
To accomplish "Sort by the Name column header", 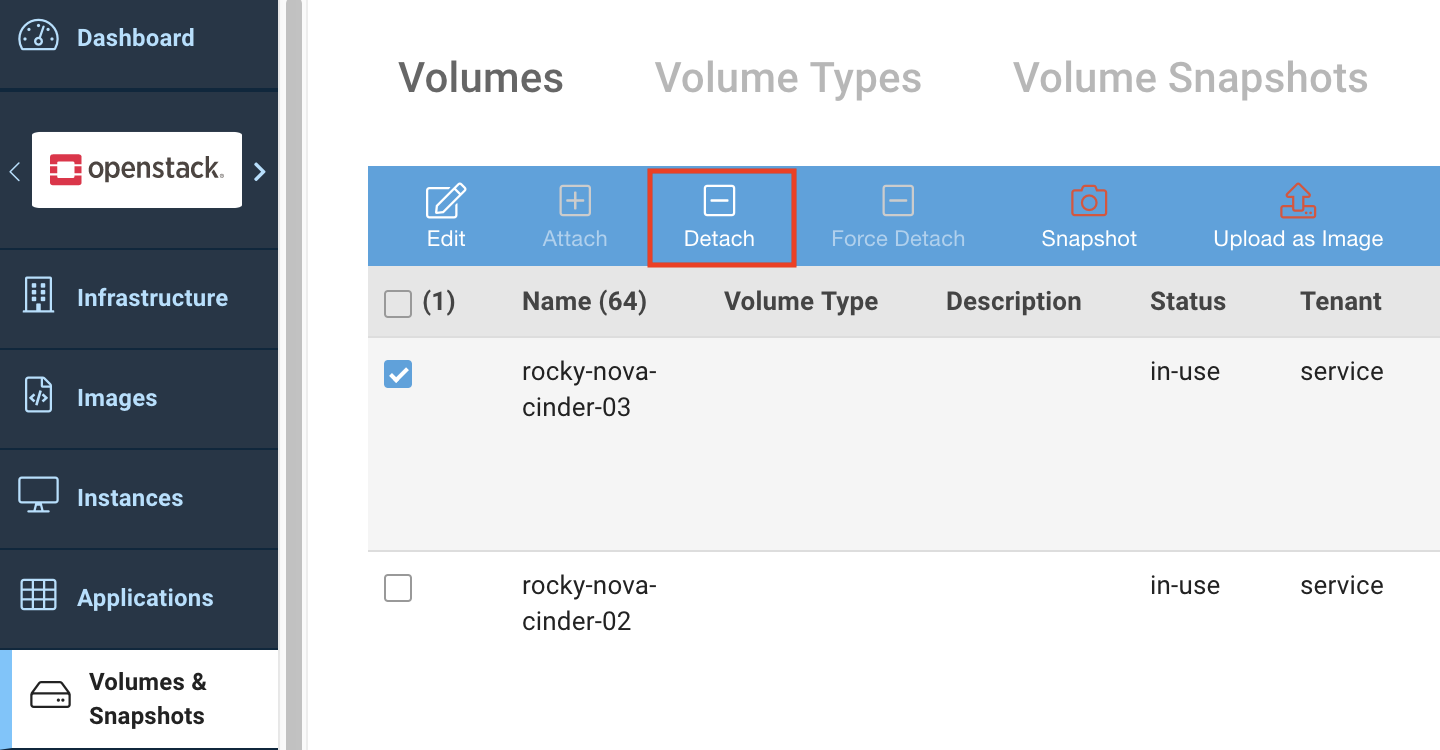I will [584, 302].
